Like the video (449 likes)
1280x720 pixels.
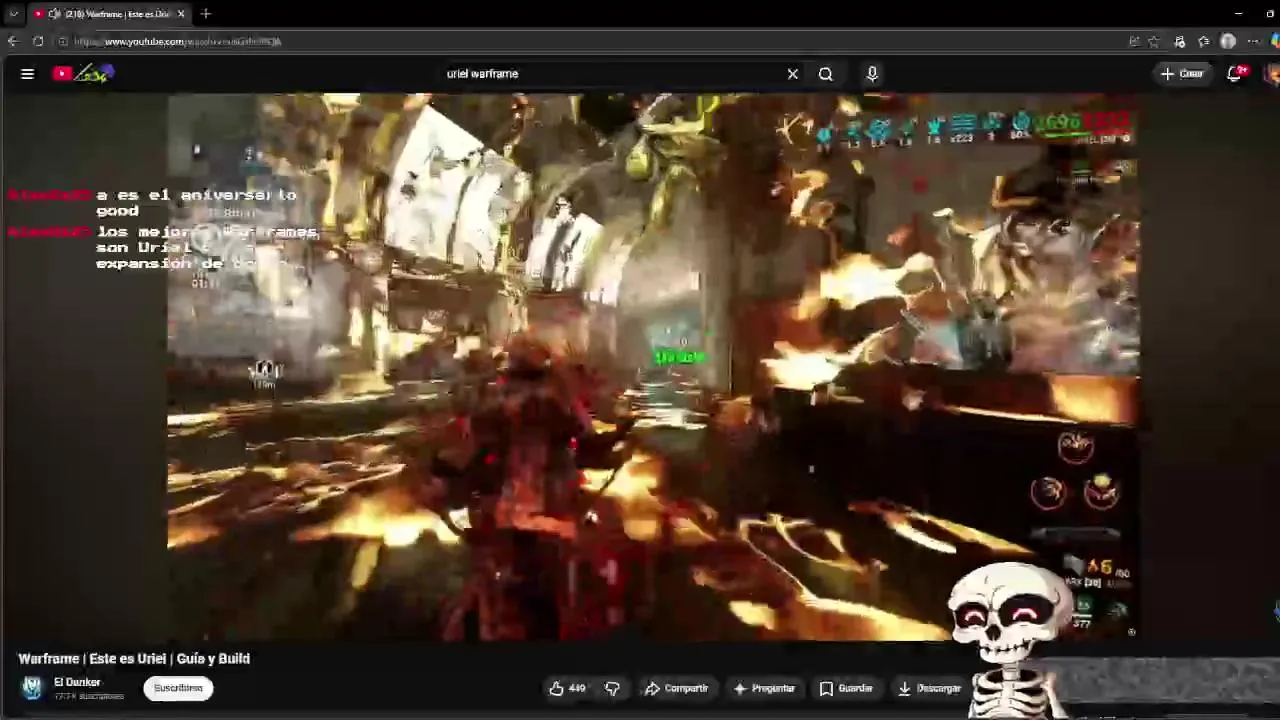567,688
